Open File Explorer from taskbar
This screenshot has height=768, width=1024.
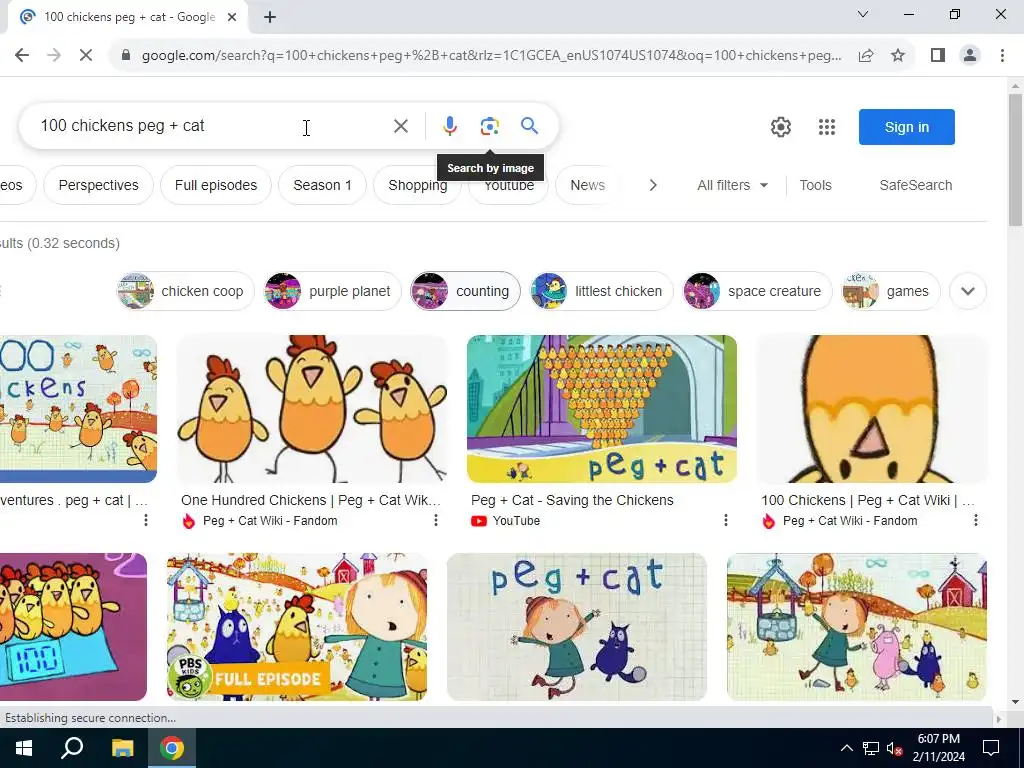pyautogui.click(x=122, y=748)
